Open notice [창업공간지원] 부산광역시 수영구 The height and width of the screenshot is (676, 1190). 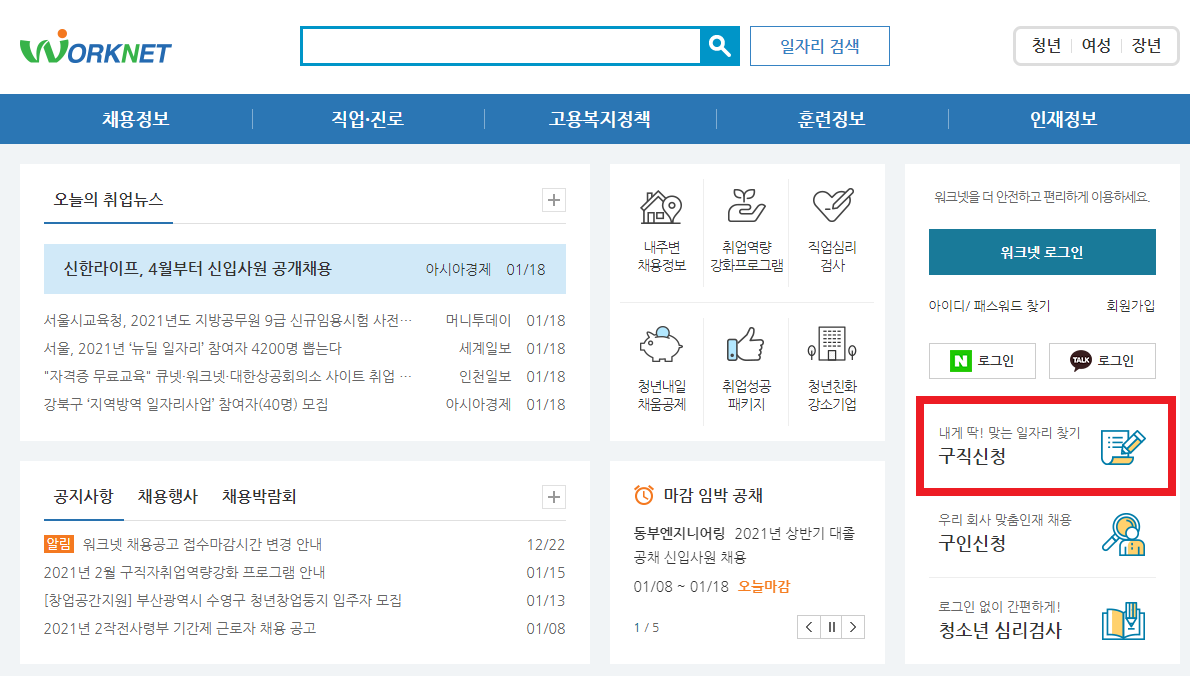[x=222, y=600]
